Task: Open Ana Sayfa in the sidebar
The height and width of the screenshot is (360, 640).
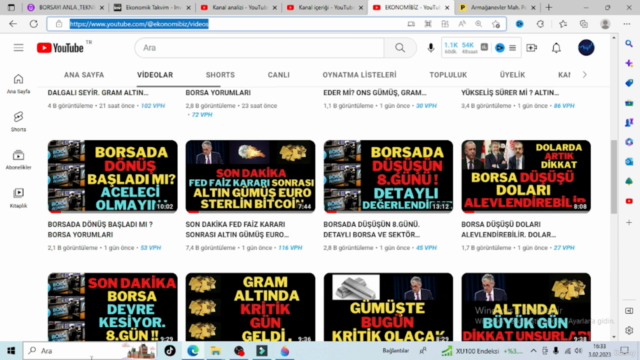Action: point(18,84)
